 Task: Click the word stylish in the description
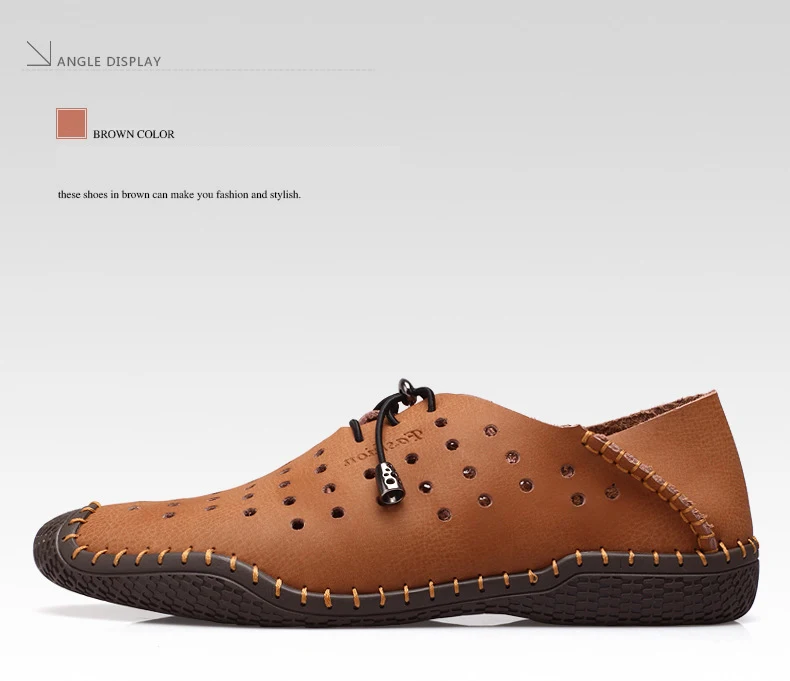pos(285,194)
